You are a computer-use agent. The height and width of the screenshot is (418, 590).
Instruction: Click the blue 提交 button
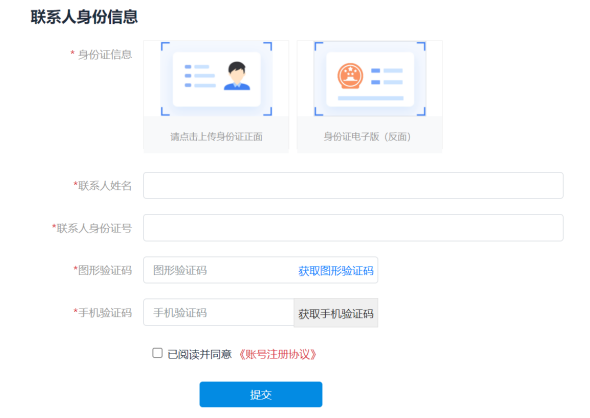[261, 394]
